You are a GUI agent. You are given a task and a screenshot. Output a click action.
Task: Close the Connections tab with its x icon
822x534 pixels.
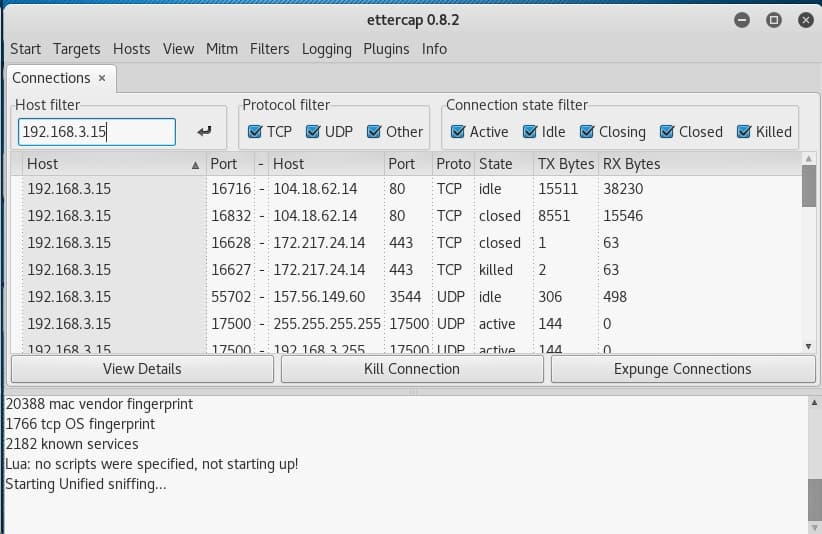pos(101,78)
